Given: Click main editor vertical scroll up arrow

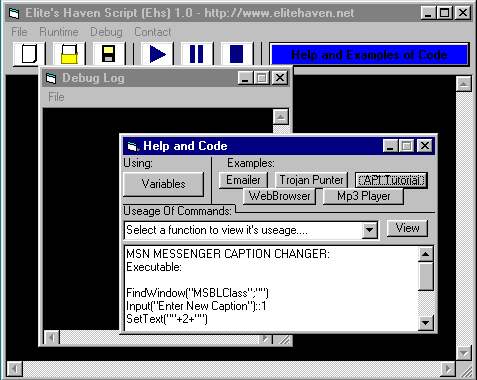Looking at the screenshot, I should point(464,83).
